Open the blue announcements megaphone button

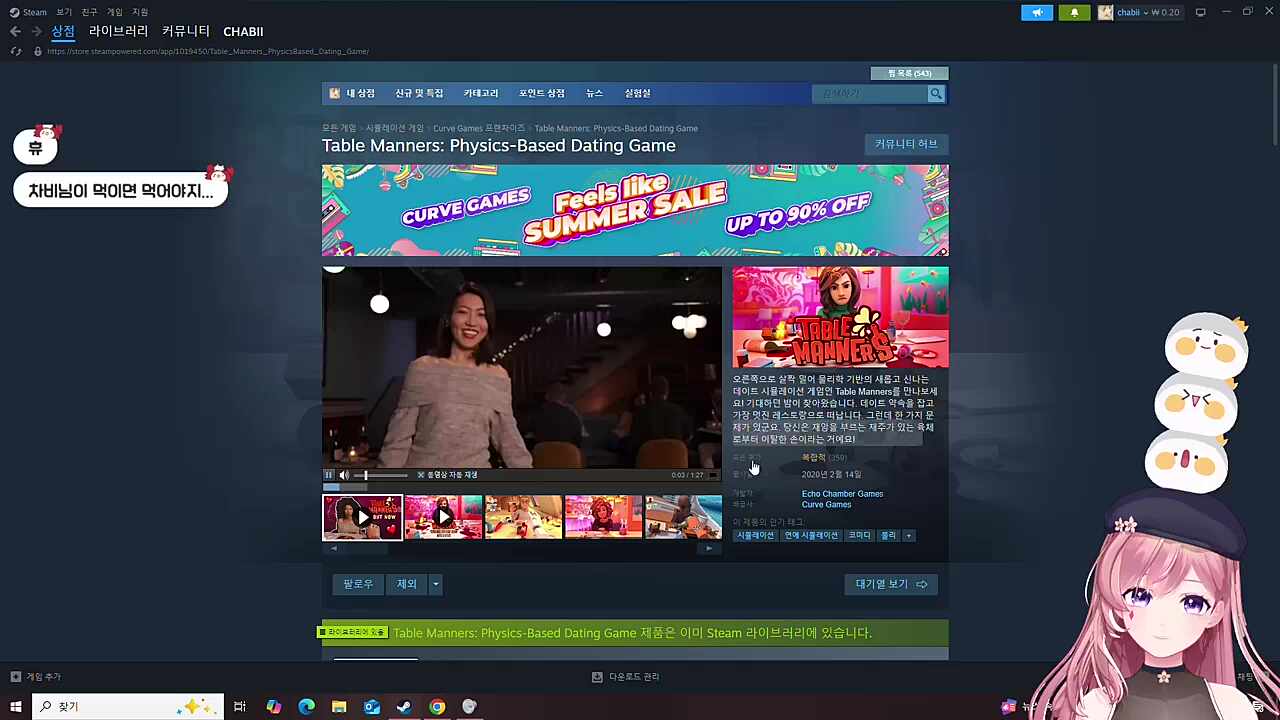point(1037,12)
